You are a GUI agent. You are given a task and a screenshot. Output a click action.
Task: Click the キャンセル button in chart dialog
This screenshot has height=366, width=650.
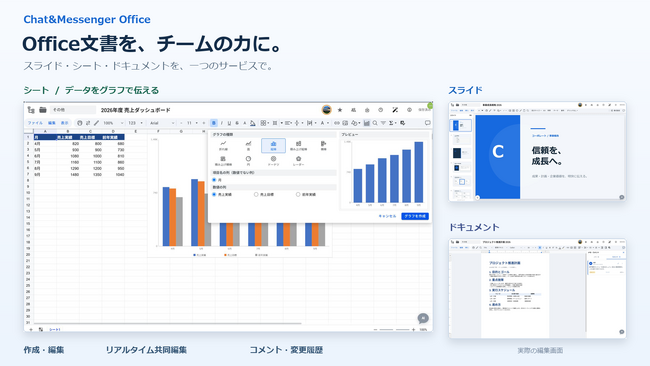coord(387,216)
